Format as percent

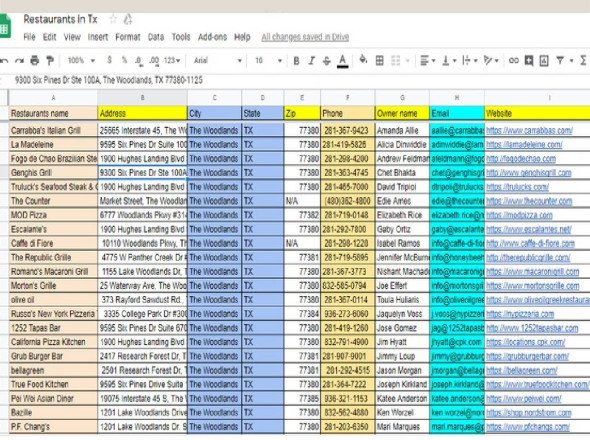click(124, 60)
